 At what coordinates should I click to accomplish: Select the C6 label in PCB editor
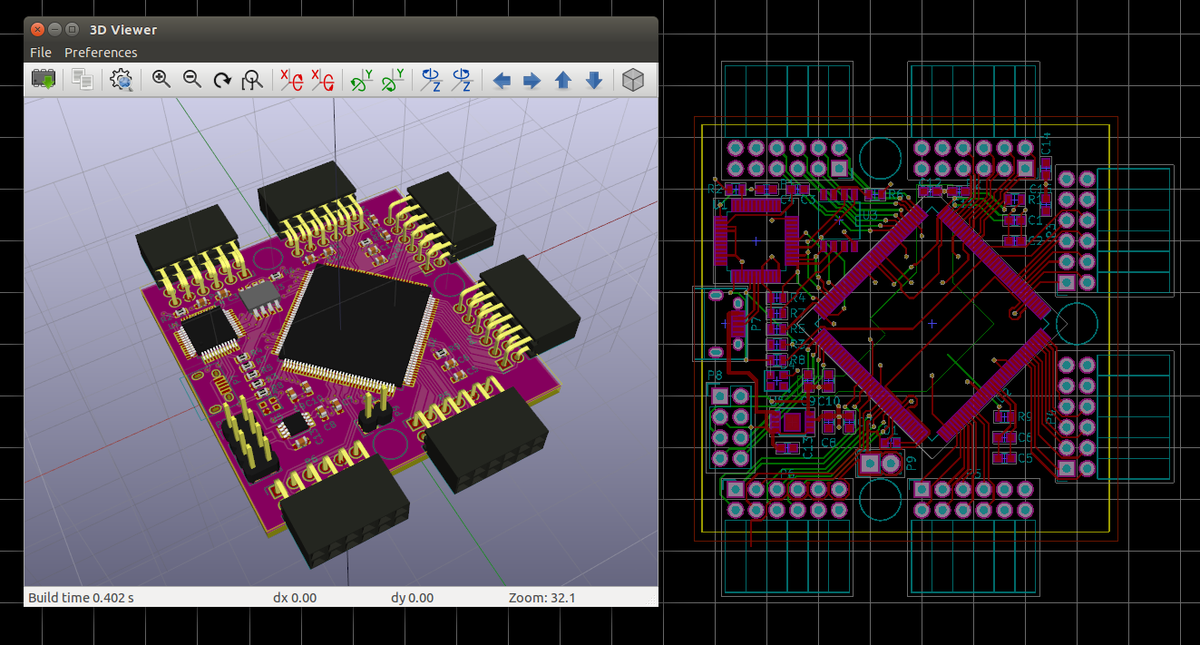click(x=1024, y=438)
